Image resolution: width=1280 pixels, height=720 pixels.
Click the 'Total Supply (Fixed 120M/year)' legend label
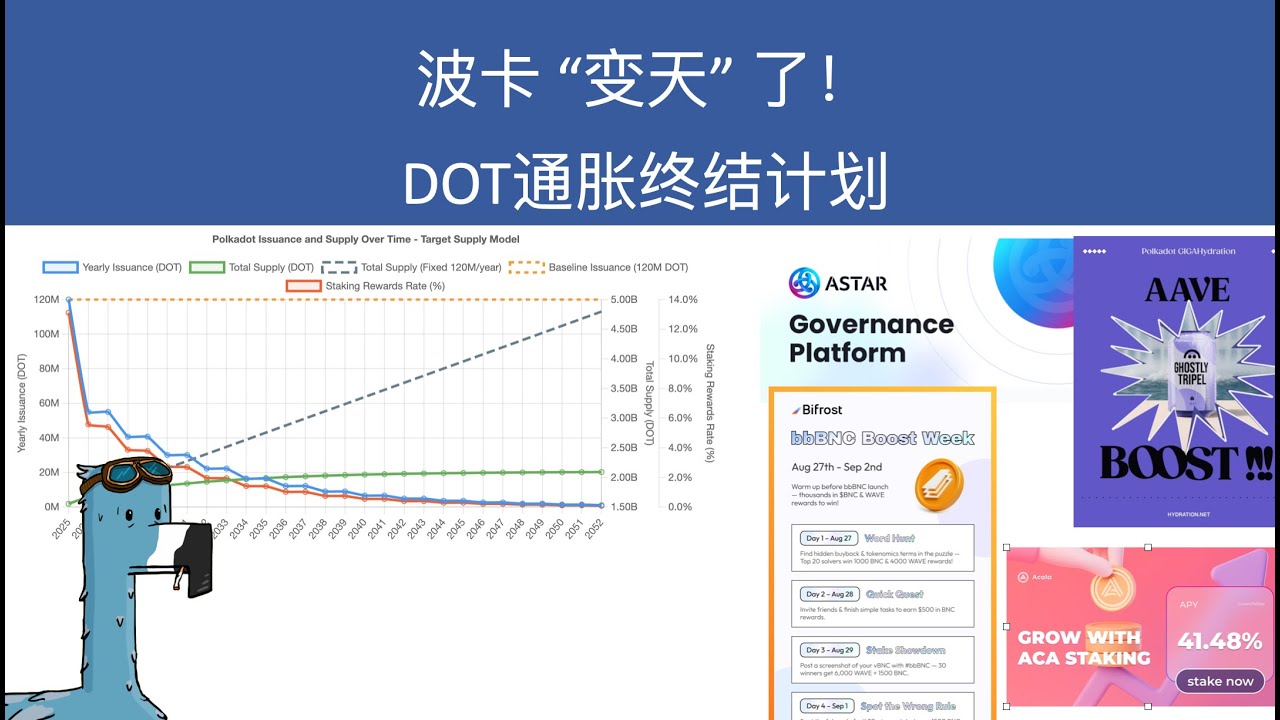click(x=431, y=267)
